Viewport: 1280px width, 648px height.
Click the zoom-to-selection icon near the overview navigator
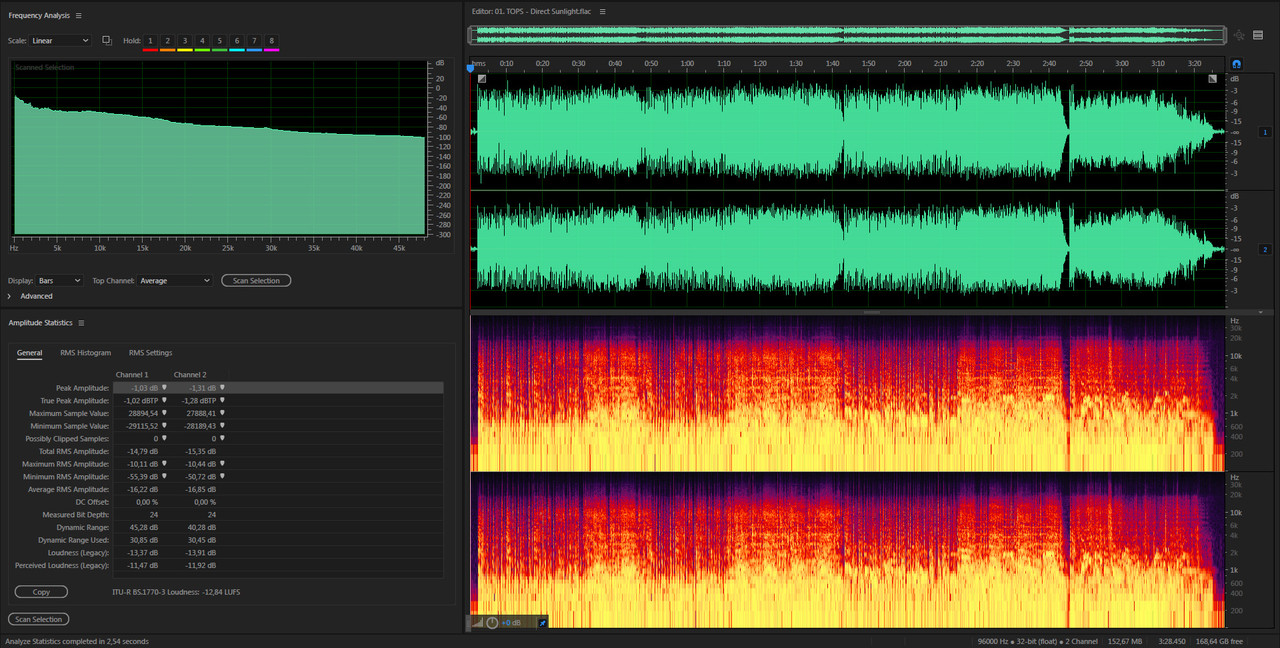(1239, 35)
